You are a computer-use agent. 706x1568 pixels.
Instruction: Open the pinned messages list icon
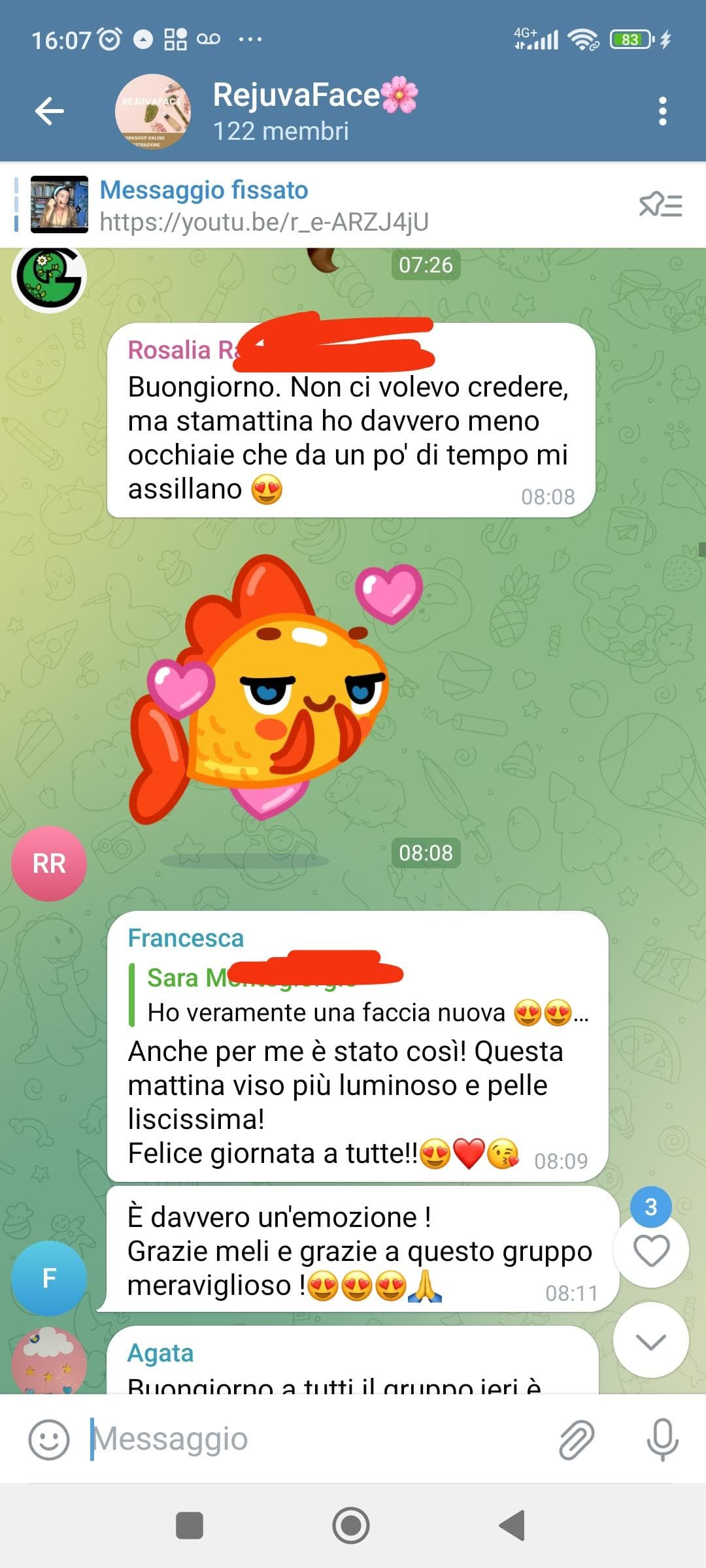pos(660,205)
